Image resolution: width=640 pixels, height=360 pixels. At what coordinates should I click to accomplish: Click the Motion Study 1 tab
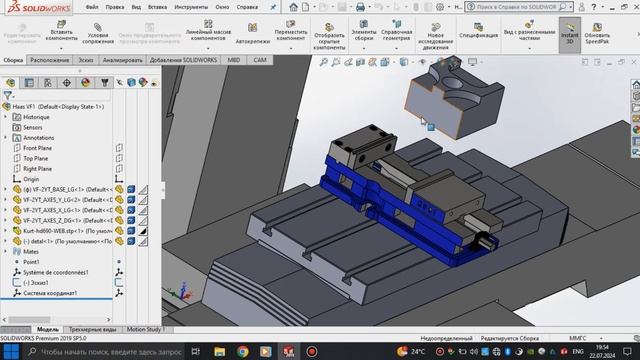[145, 329]
